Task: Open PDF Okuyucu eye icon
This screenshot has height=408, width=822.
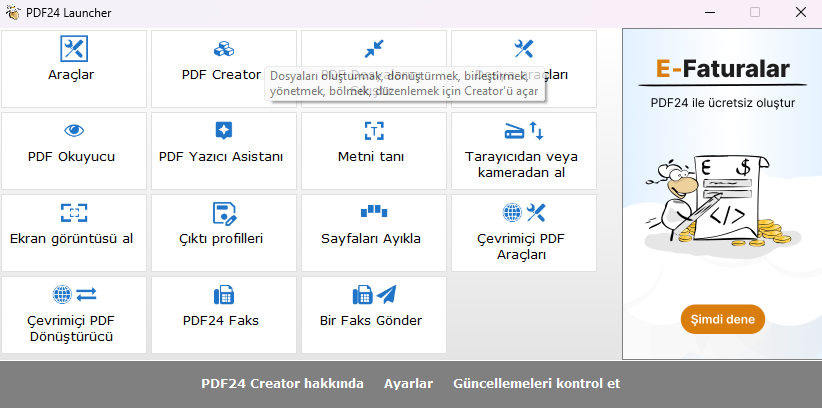Action: 74,131
